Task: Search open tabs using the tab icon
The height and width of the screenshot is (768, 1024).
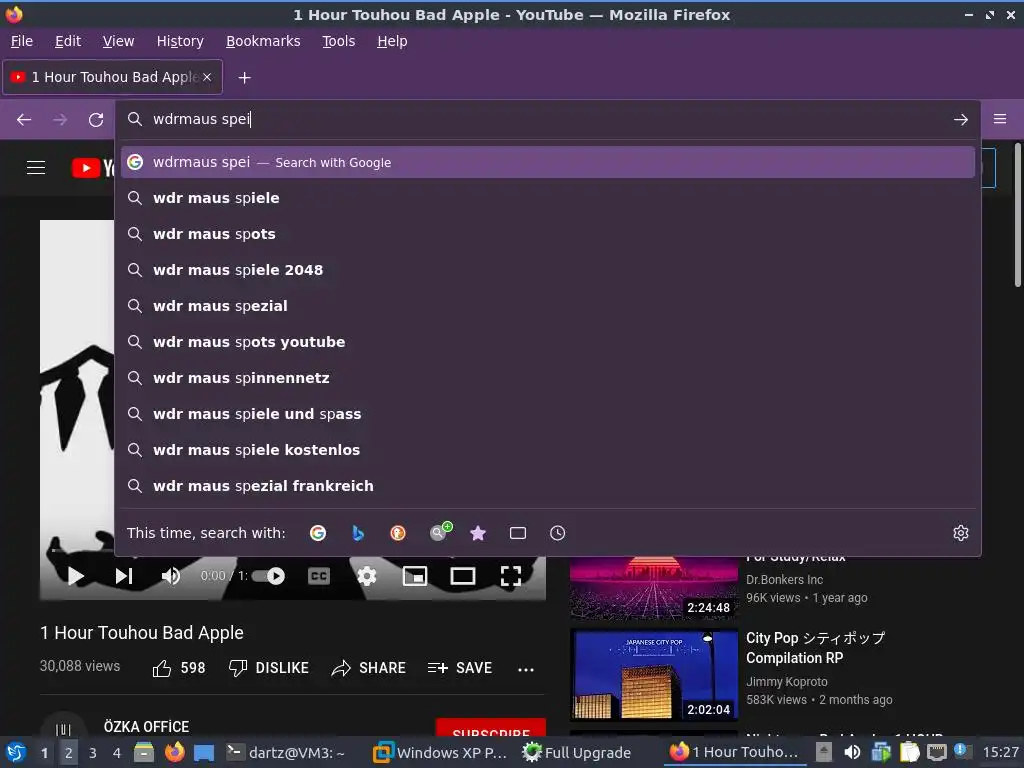Action: click(x=518, y=533)
